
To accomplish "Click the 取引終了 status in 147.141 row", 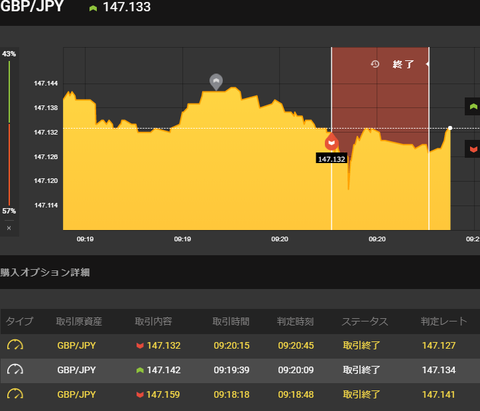I will point(361,395).
